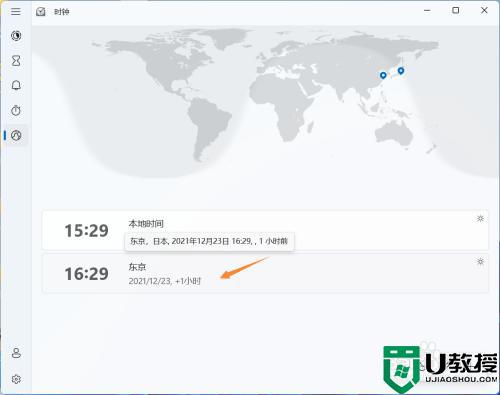Select the 东京 clock card
Image resolution: width=500 pixels, height=395 pixels.
click(x=265, y=273)
